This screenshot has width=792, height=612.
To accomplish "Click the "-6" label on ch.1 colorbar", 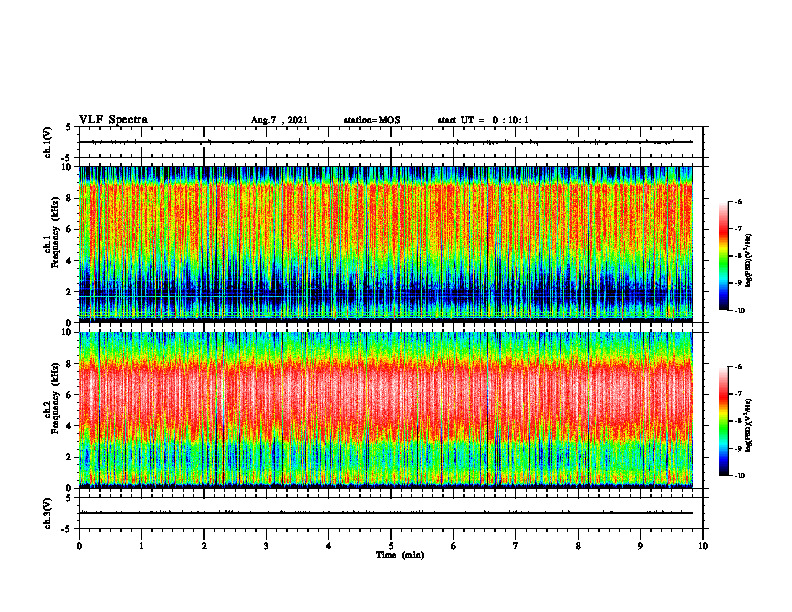I will (738, 202).
